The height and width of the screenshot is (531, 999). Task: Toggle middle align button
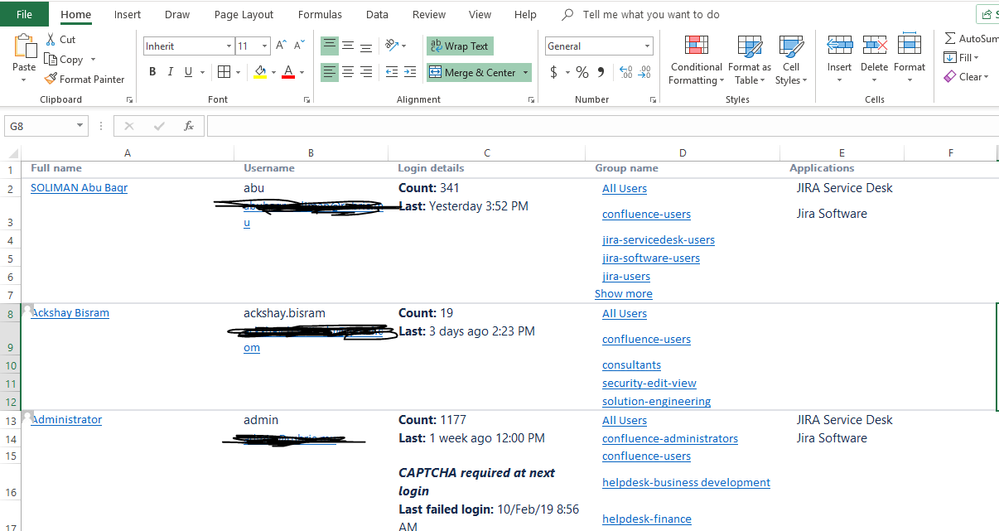pos(348,46)
